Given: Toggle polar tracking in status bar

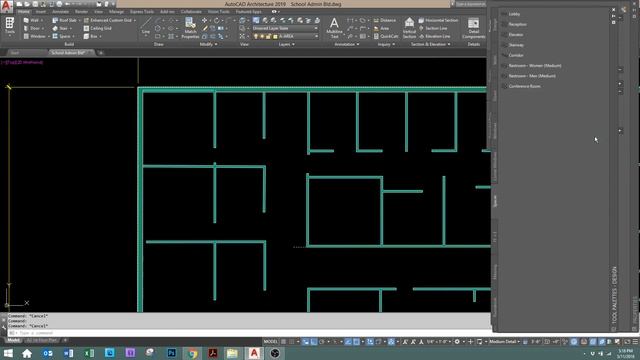Looking at the screenshot, I should 322,342.
